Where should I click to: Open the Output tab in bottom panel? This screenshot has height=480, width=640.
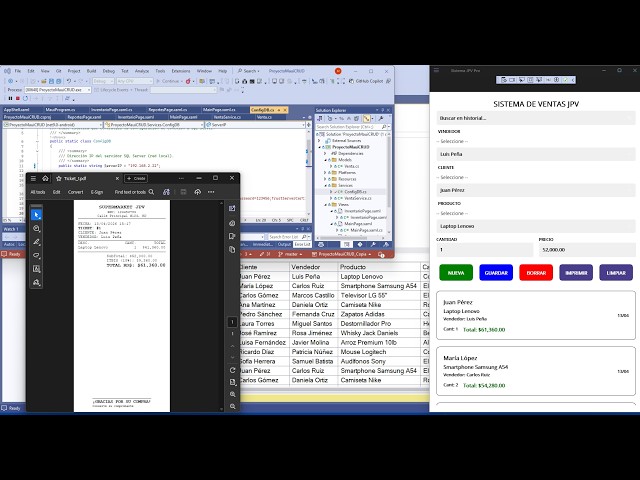tap(284, 244)
